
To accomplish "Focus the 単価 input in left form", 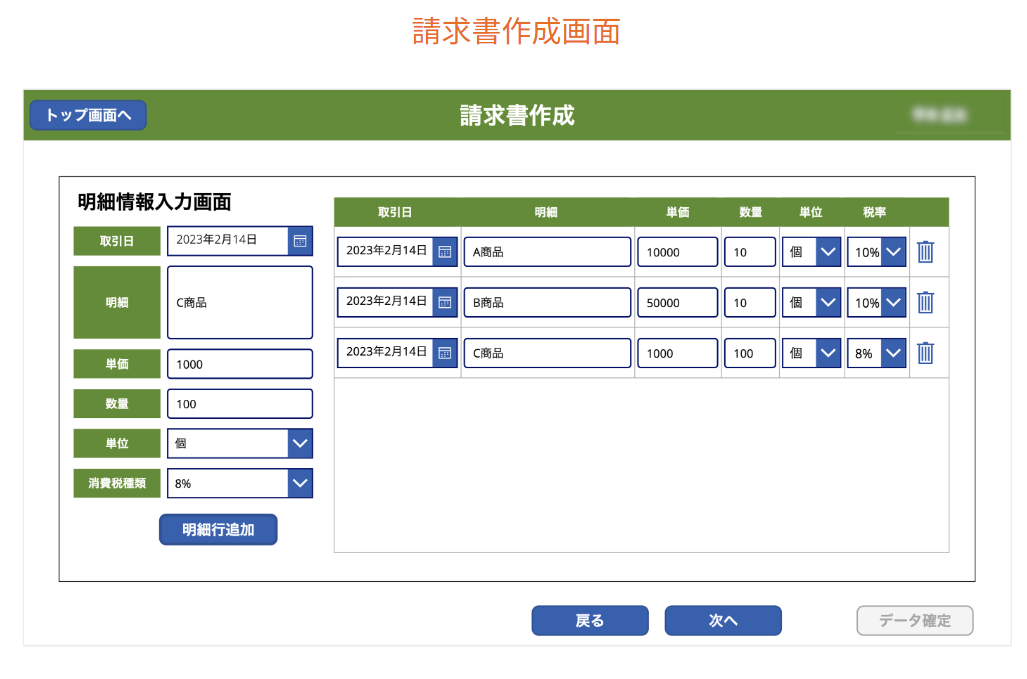I will click(x=240, y=364).
